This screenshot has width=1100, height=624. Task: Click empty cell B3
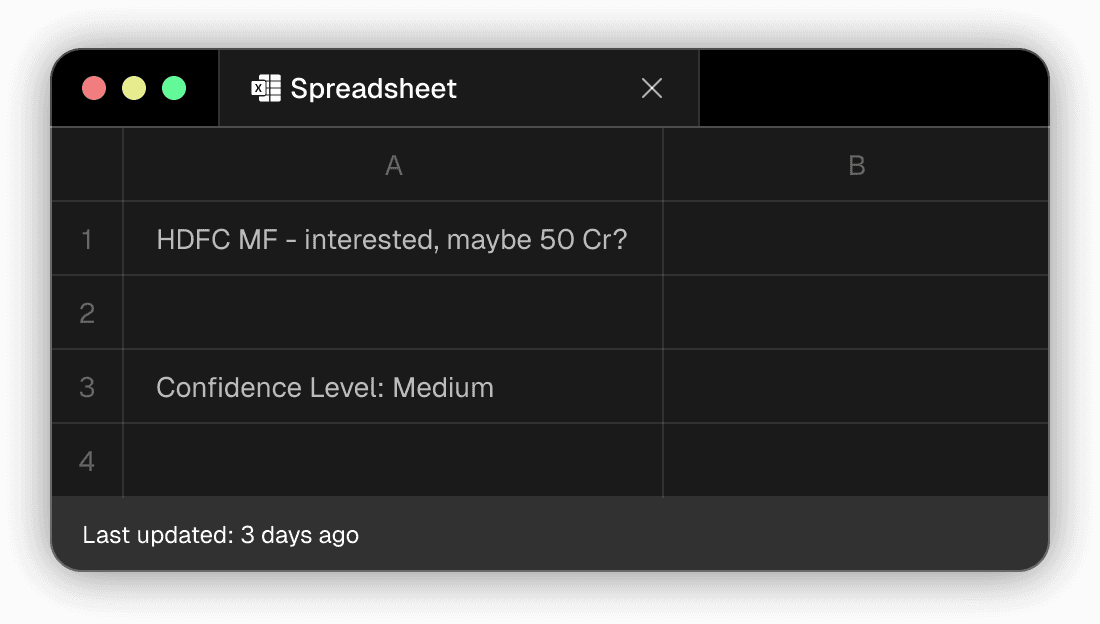(856, 387)
